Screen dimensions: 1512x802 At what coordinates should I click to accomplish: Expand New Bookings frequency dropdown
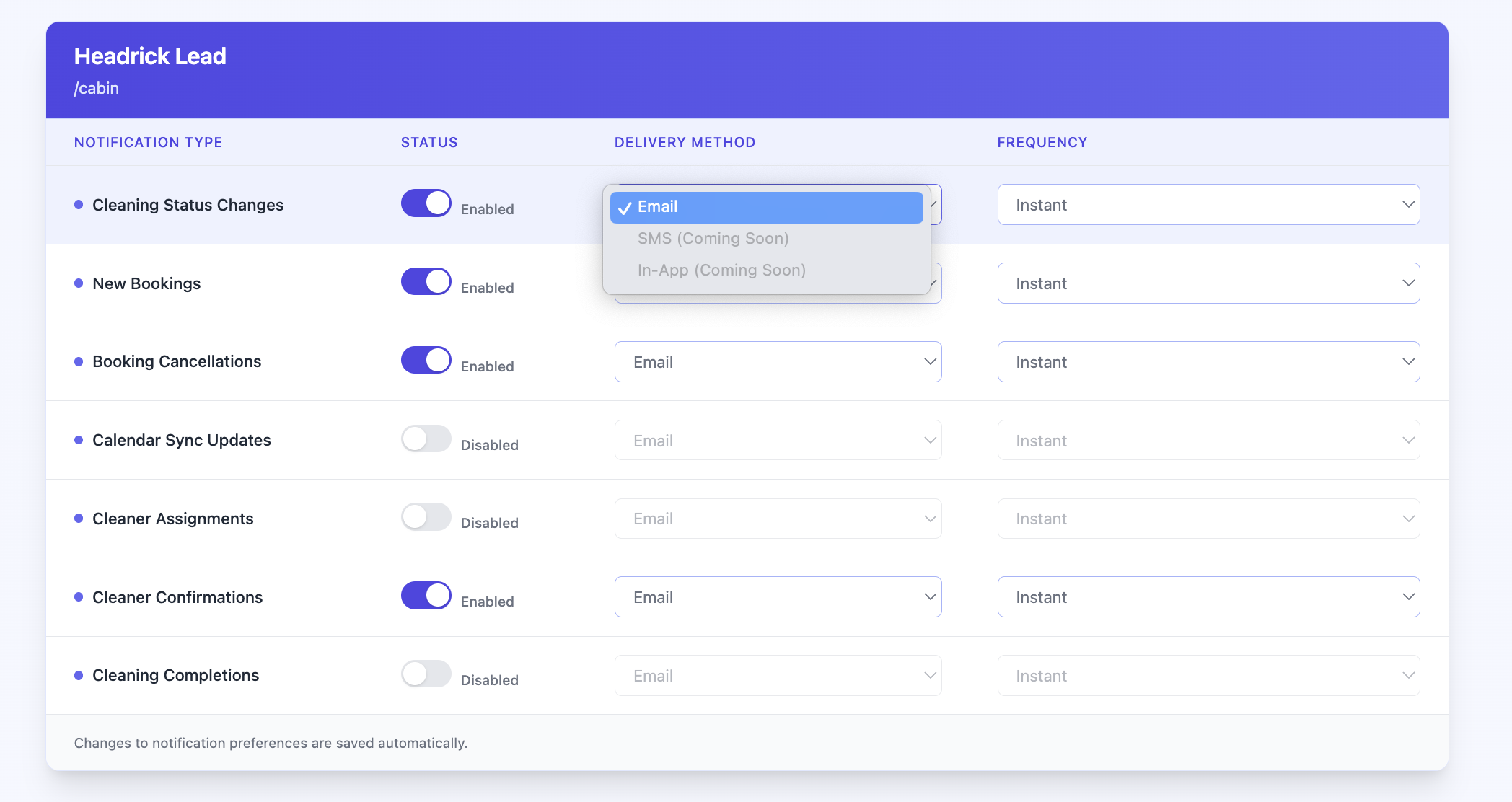point(1208,283)
